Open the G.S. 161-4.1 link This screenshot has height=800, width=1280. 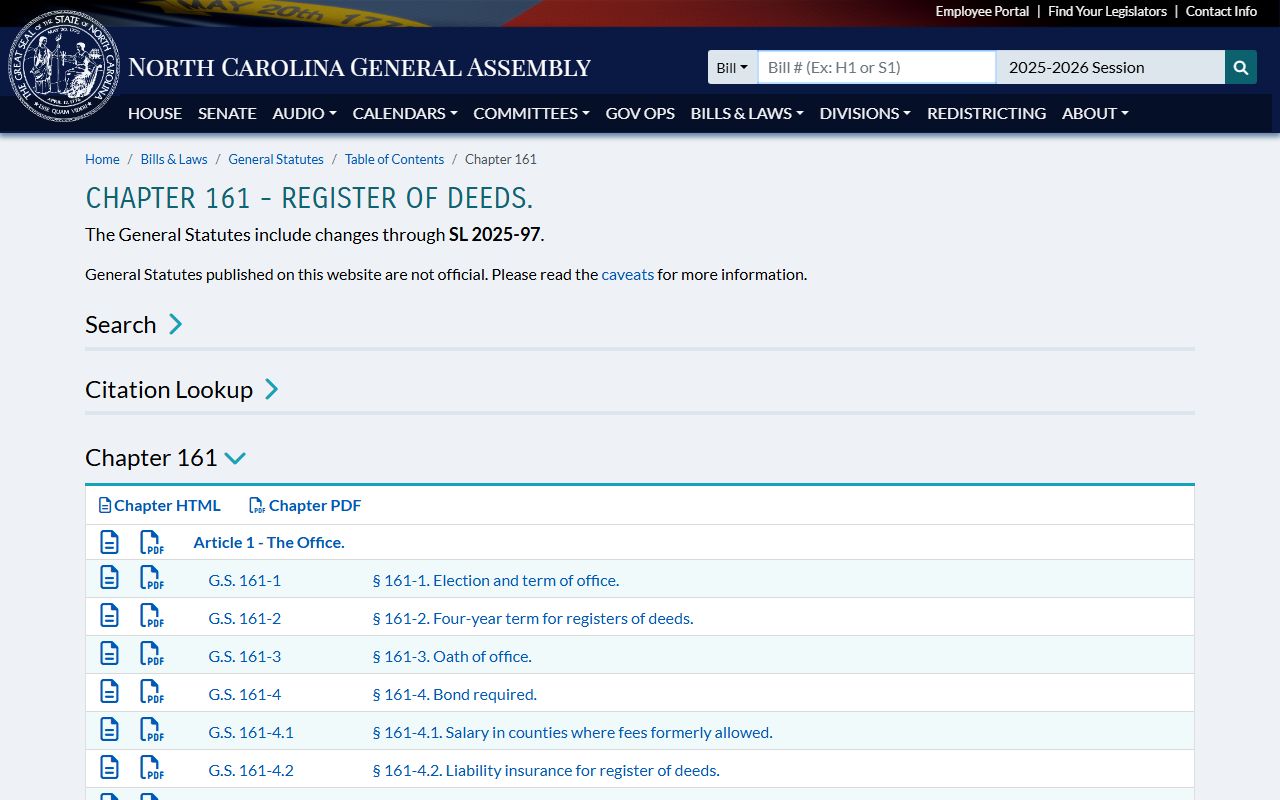251,732
